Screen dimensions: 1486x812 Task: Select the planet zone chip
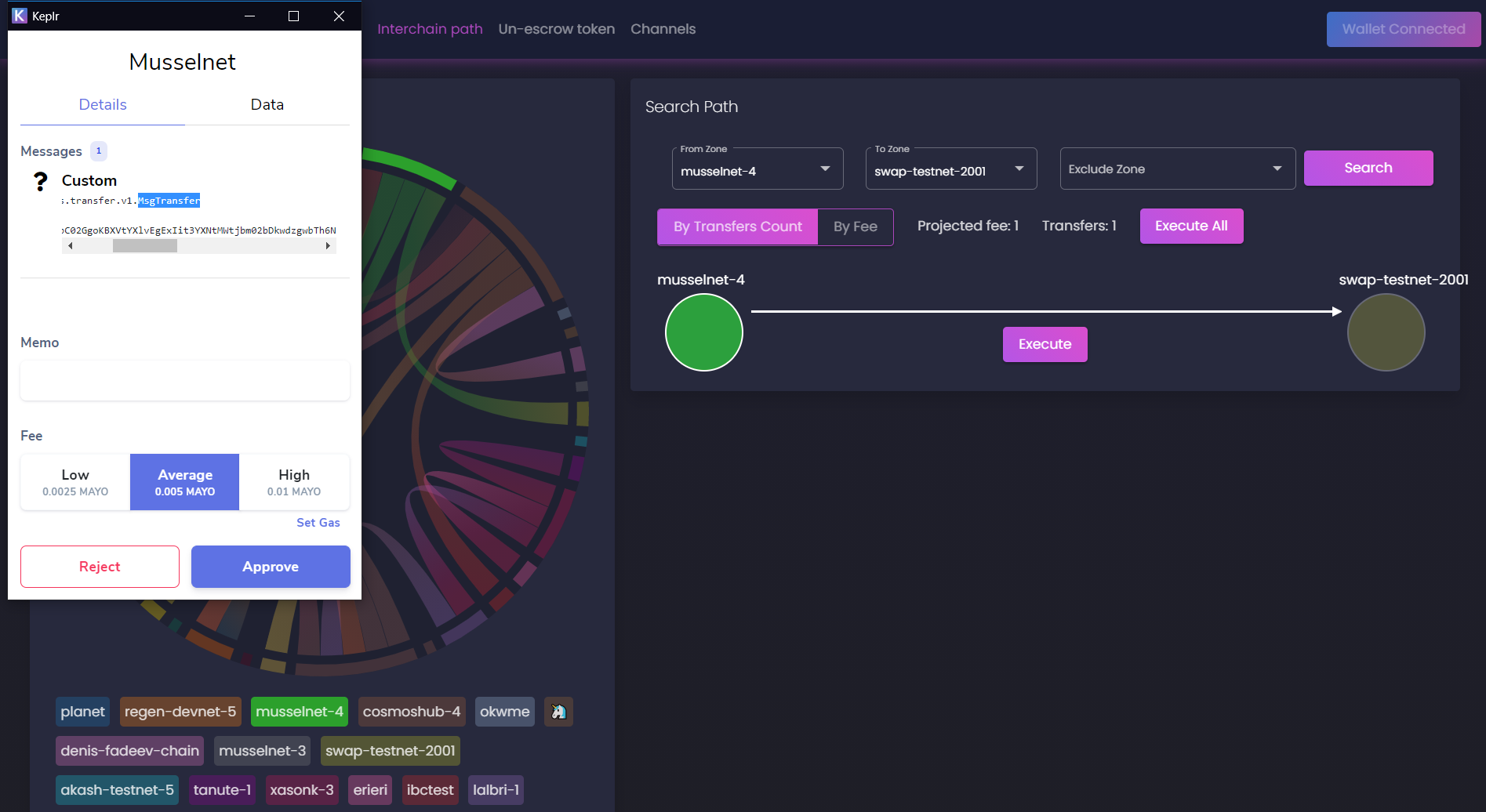82,712
